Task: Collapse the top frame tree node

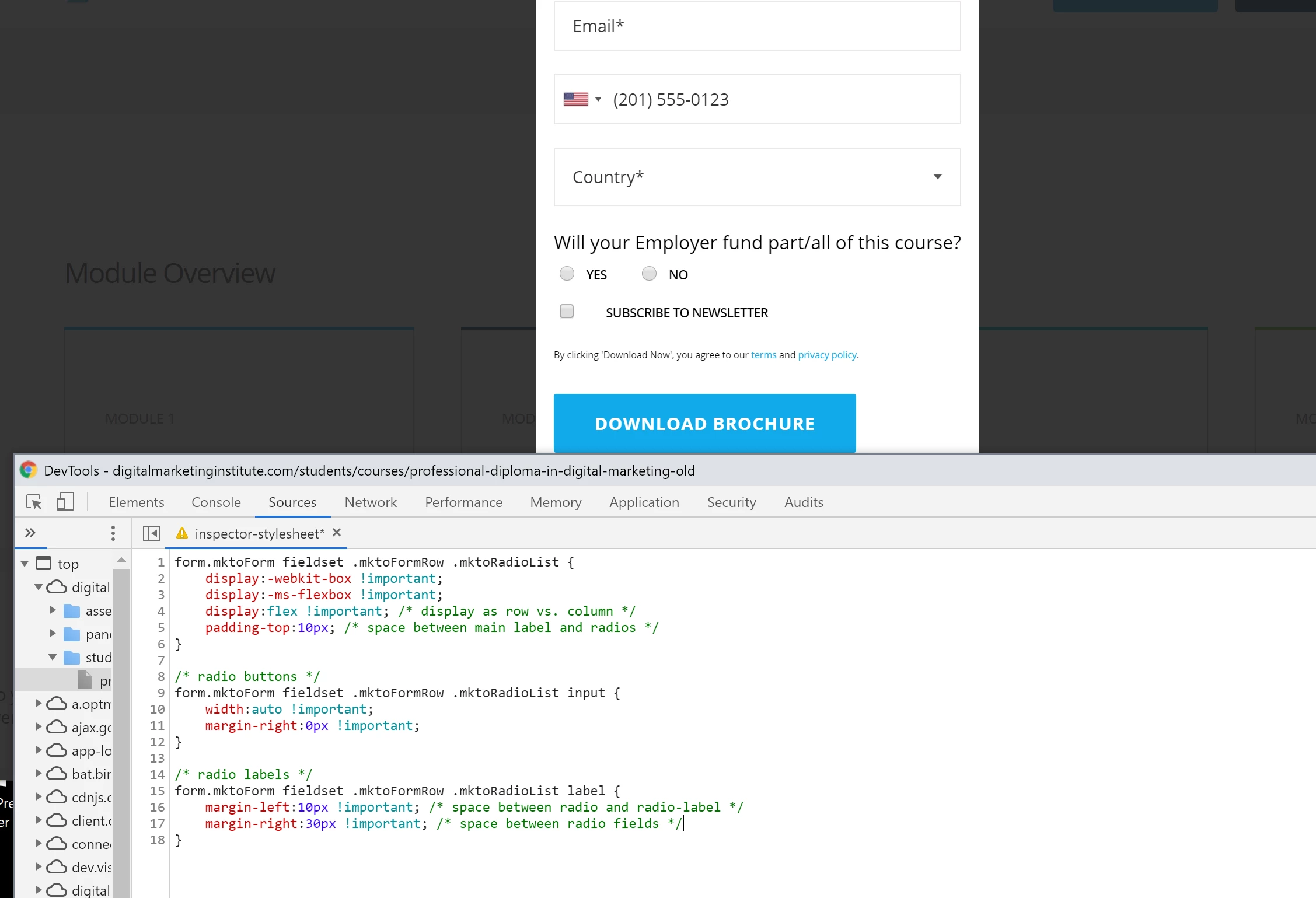Action: click(x=25, y=564)
